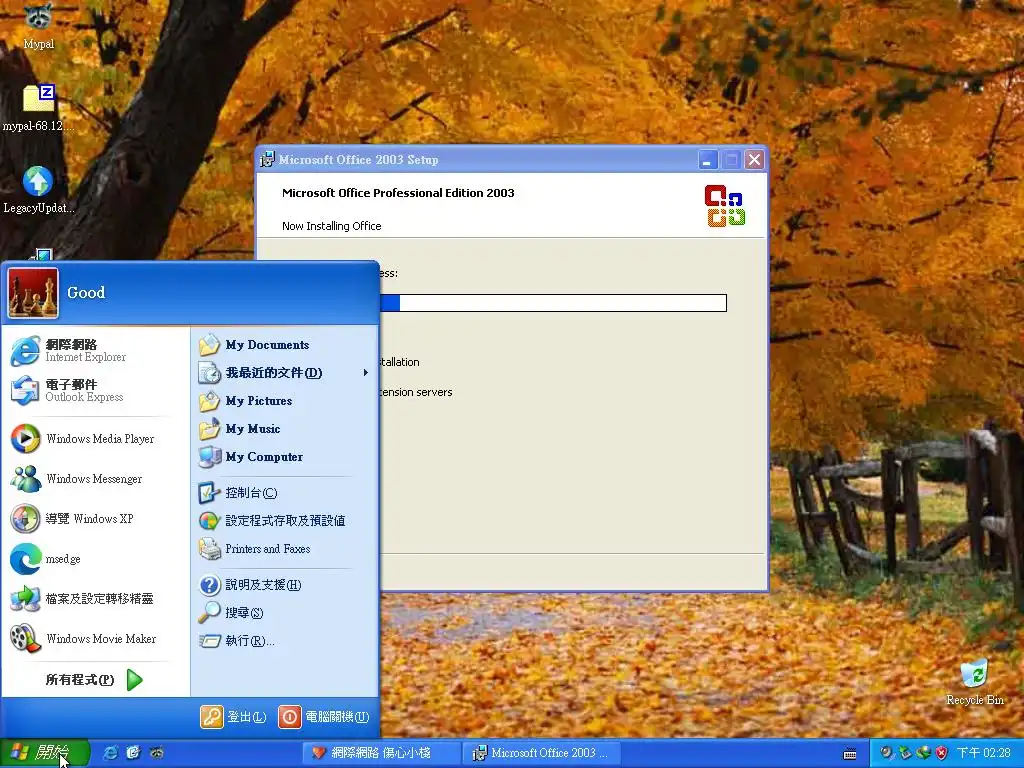Open the LegacyUpdate desktop shortcut

[39, 191]
